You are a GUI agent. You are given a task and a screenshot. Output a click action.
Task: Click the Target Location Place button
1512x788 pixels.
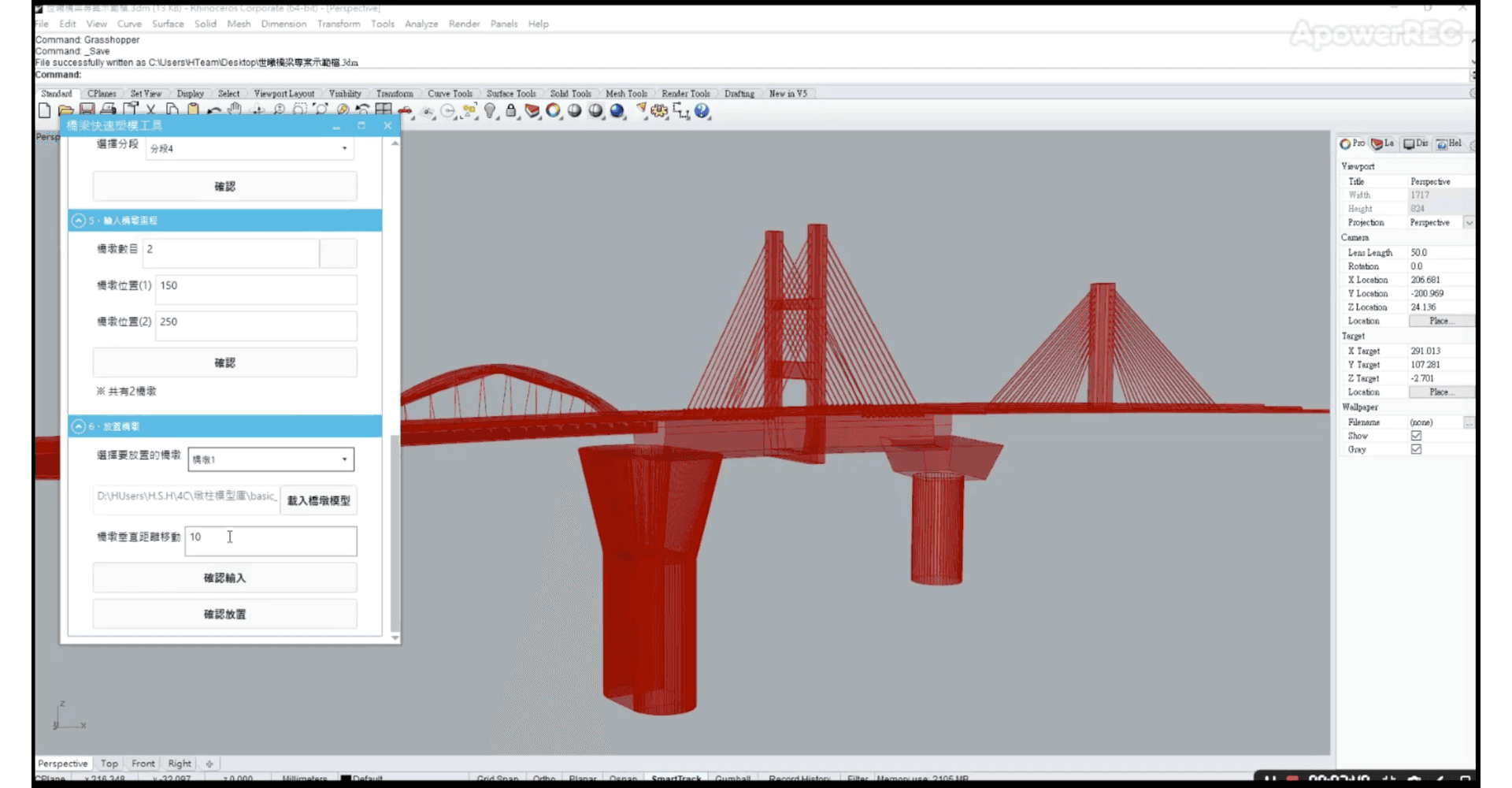[1440, 392]
